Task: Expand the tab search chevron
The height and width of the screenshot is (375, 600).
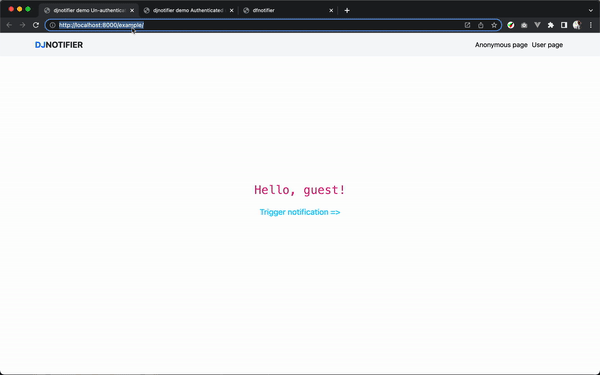Action: coord(590,10)
